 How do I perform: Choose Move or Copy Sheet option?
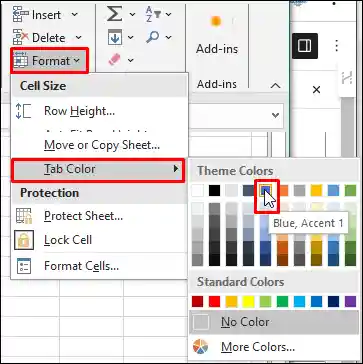[100, 145]
